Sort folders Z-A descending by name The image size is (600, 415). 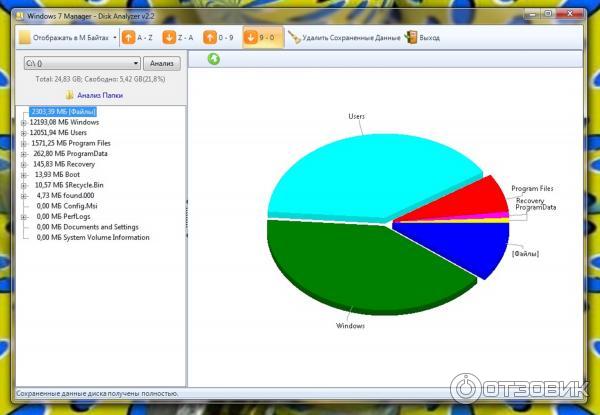179,37
